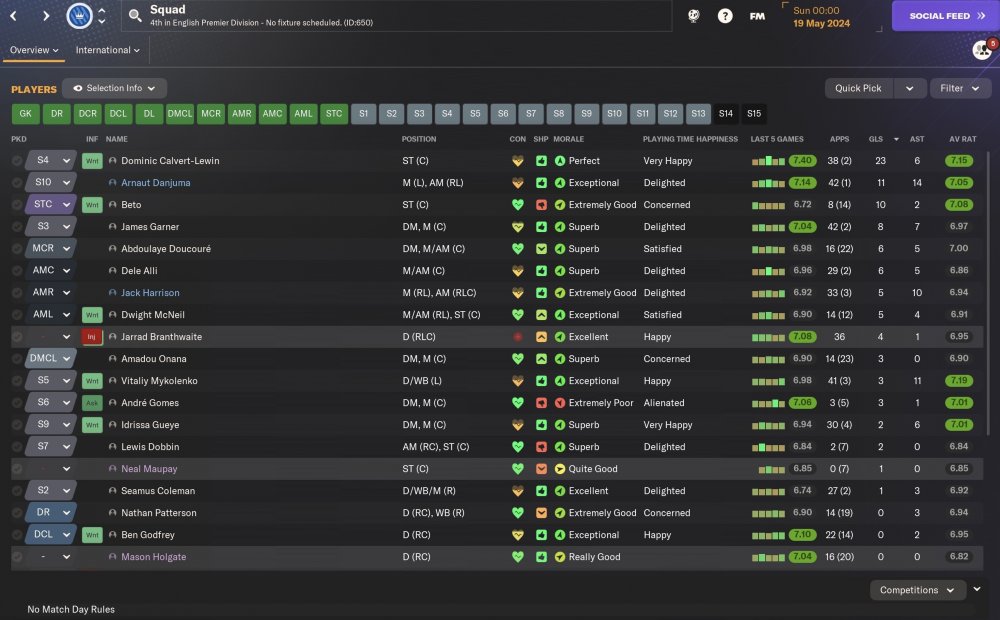
Task: Click morale icon for Mason Holgate
Action: [x=559, y=557]
